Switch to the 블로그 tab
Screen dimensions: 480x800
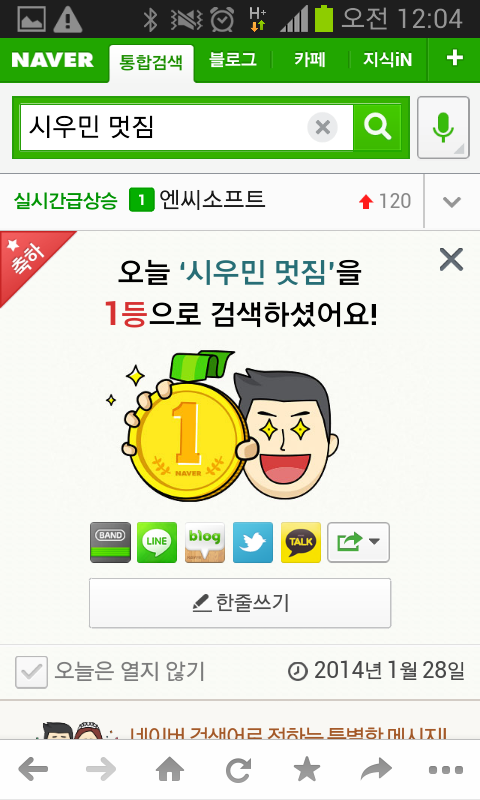coord(233,60)
